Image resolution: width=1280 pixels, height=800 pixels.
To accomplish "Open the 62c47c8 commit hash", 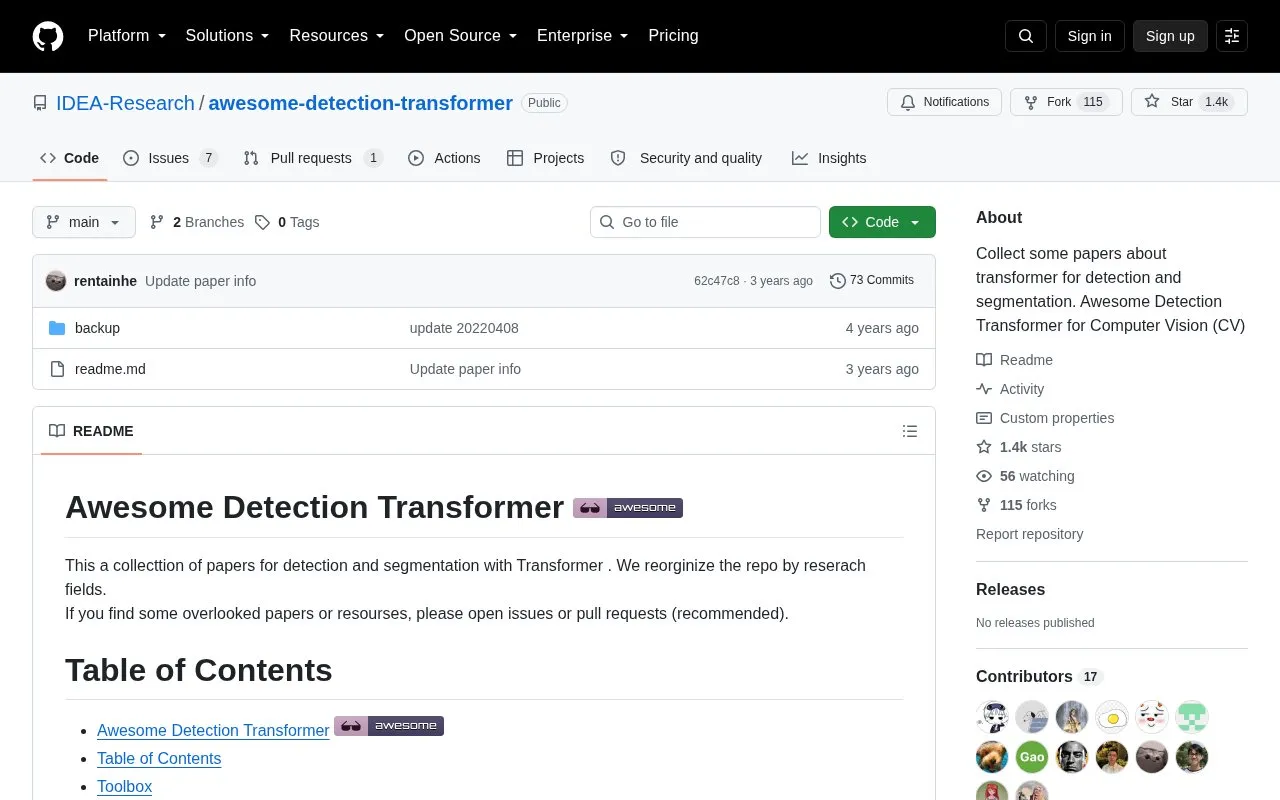I will pos(717,281).
